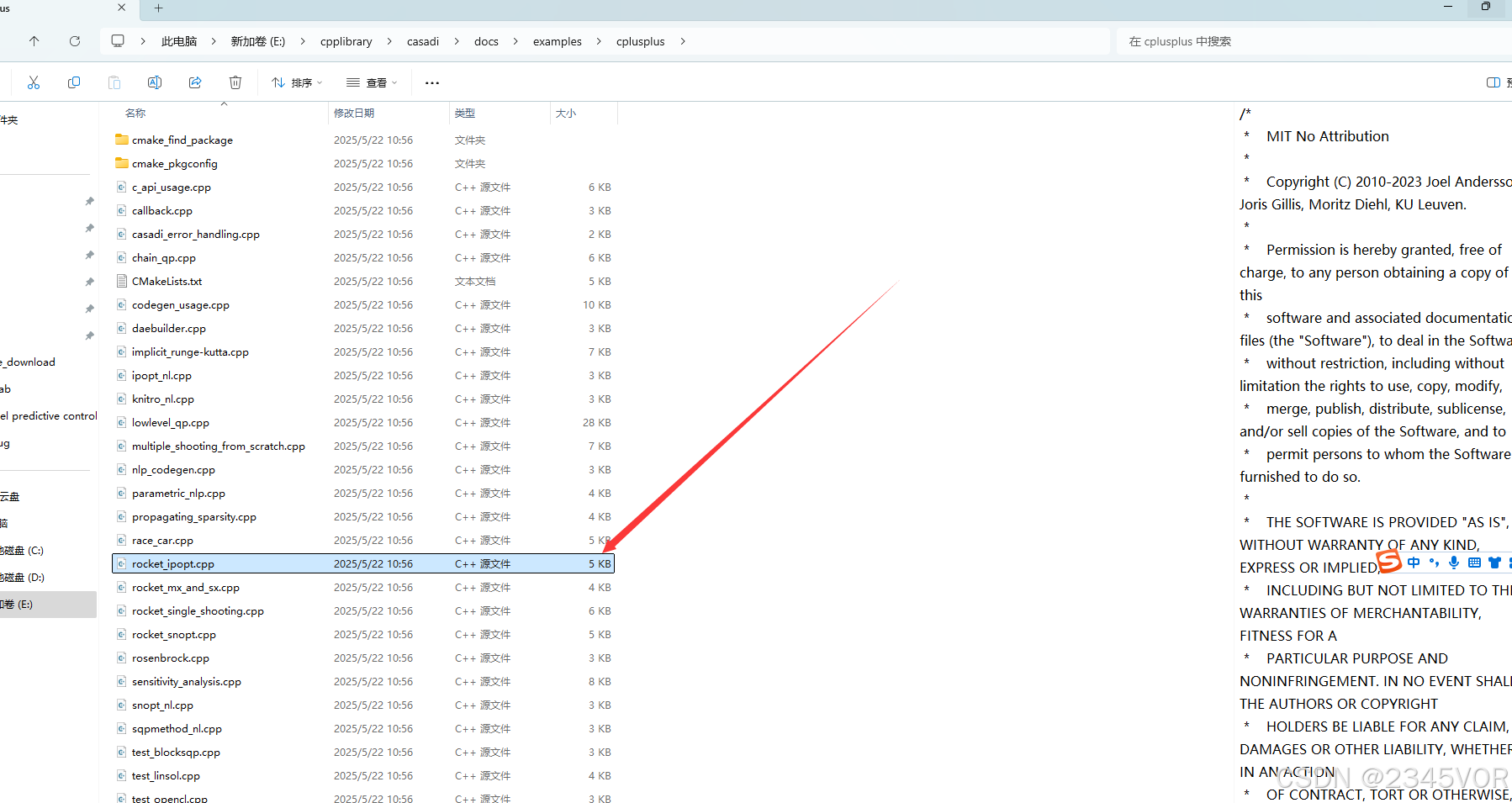This screenshot has width=1512, height=803.
Task: Open the See more (...) toolbar menu
Action: point(431,82)
